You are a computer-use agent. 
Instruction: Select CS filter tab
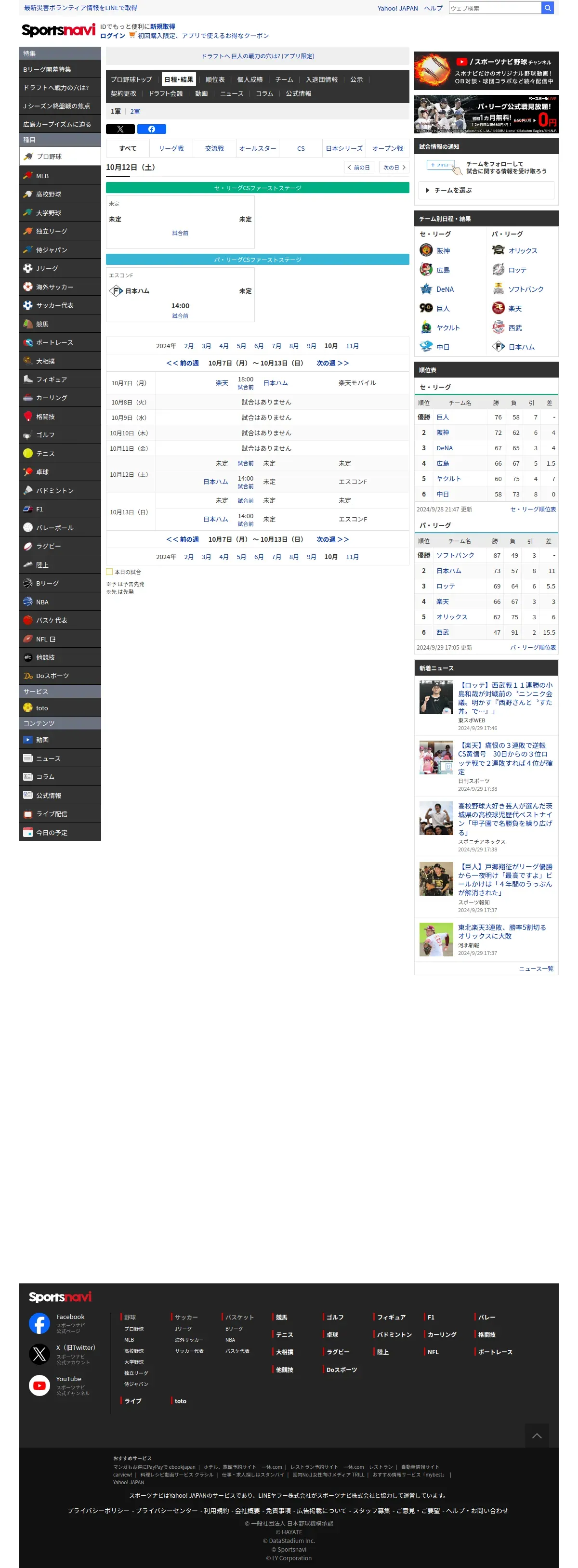301,148
